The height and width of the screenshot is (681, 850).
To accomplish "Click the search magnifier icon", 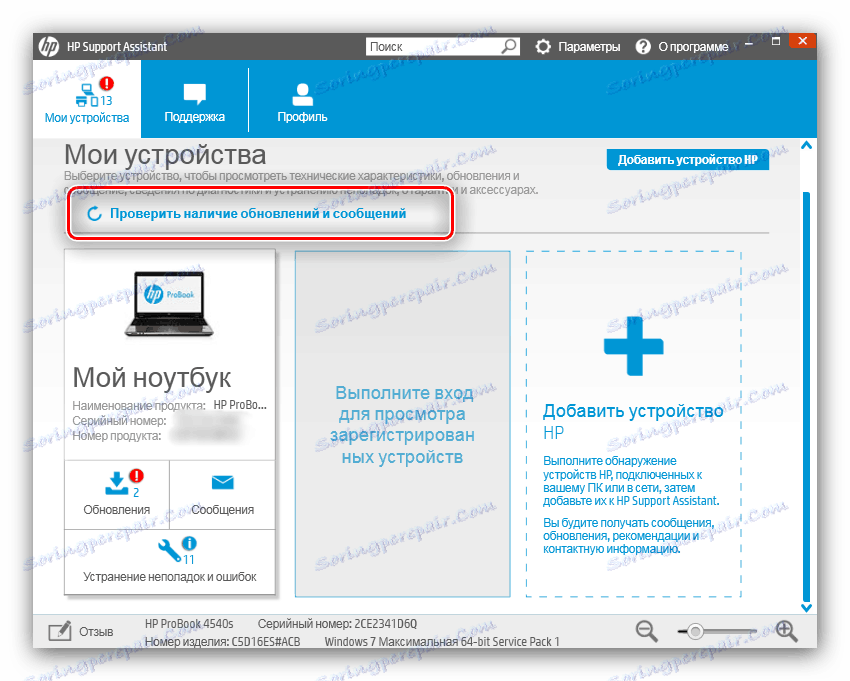I will coord(509,46).
